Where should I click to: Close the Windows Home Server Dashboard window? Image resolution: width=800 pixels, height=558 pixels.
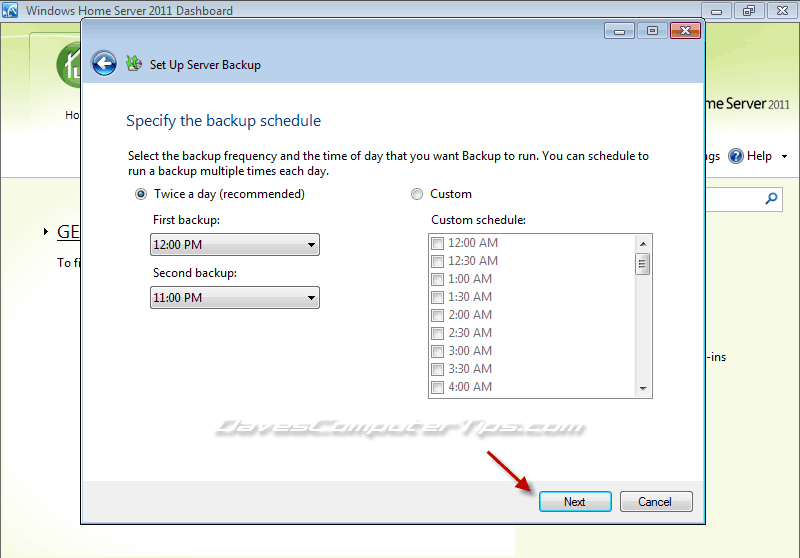782,11
